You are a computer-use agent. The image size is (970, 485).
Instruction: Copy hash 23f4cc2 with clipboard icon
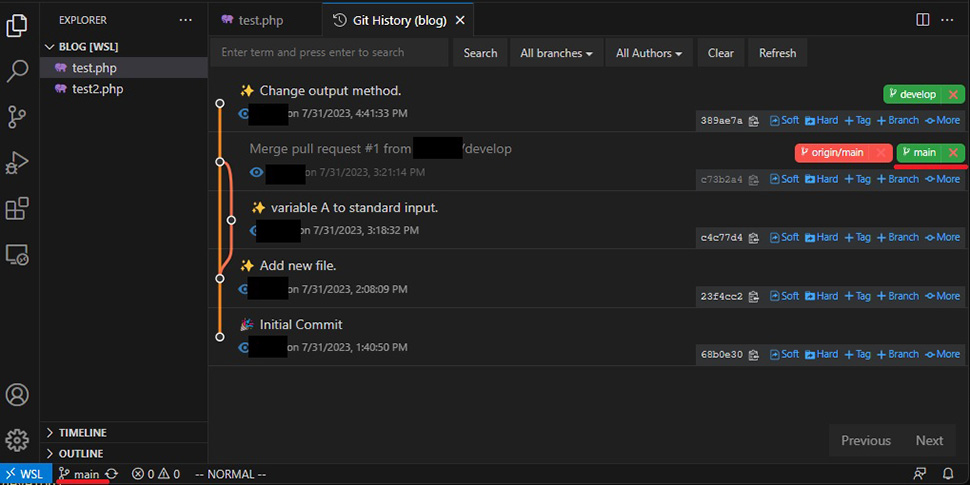tap(753, 296)
